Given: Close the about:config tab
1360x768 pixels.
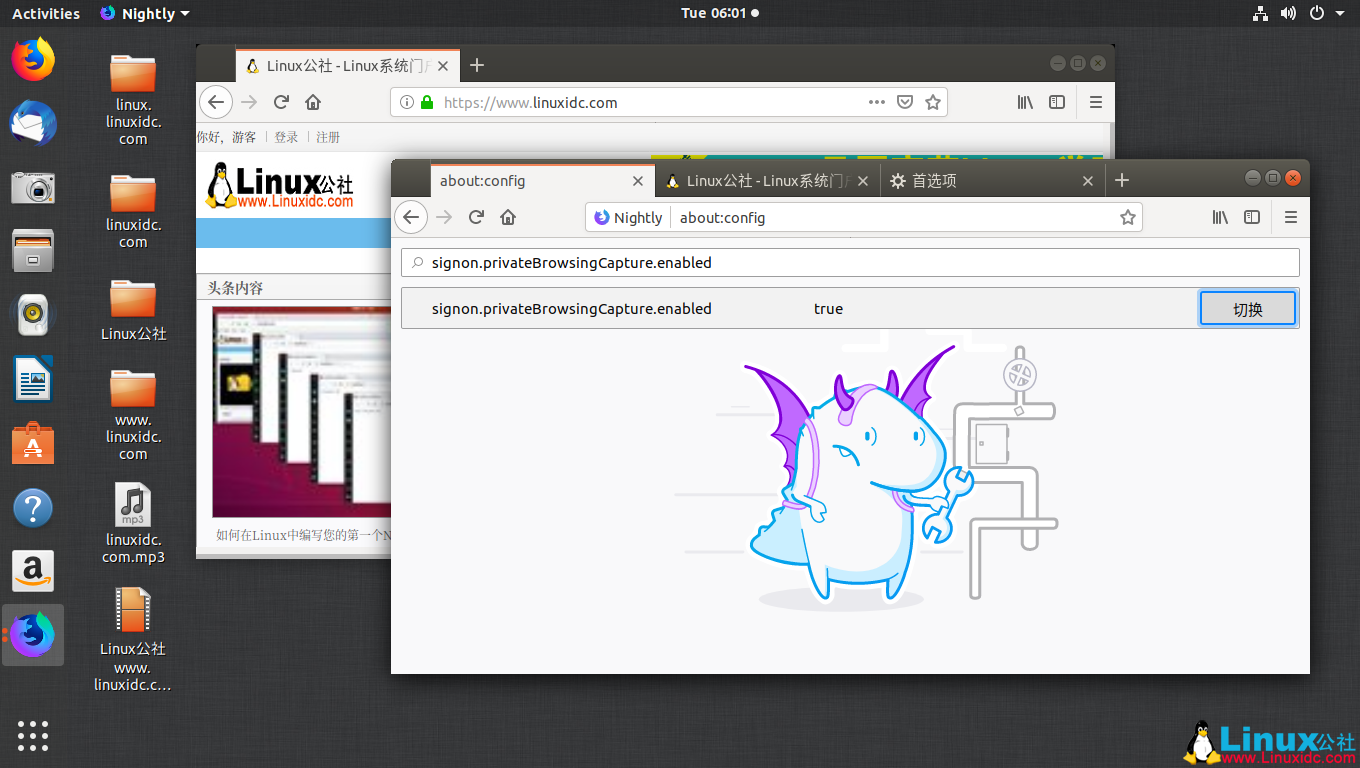Looking at the screenshot, I should (638, 181).
